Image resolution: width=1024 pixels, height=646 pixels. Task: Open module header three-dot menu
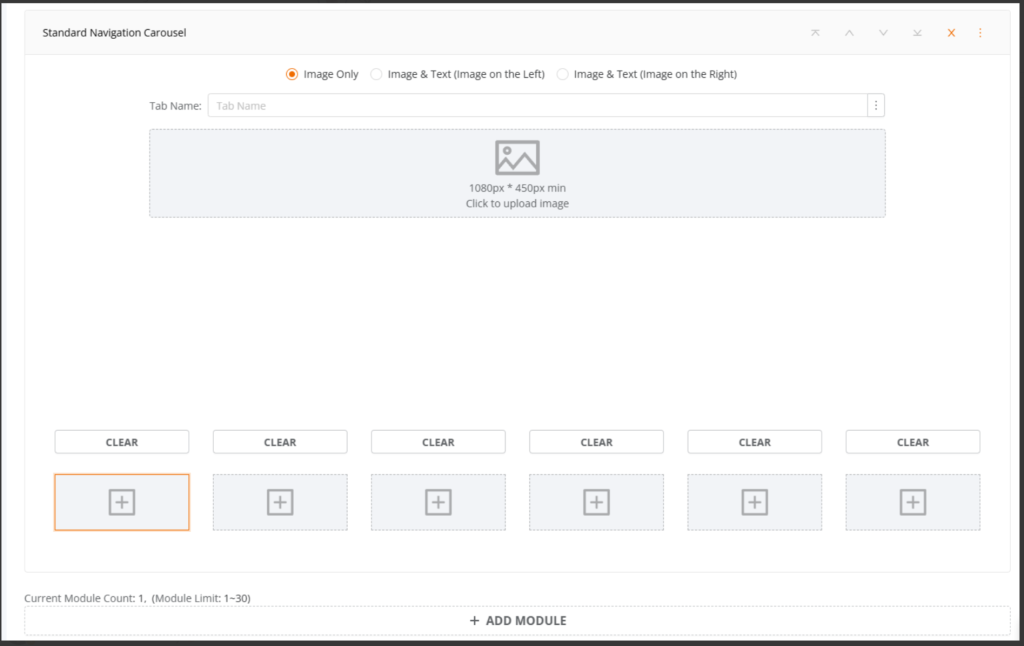(x=980, y=33)
